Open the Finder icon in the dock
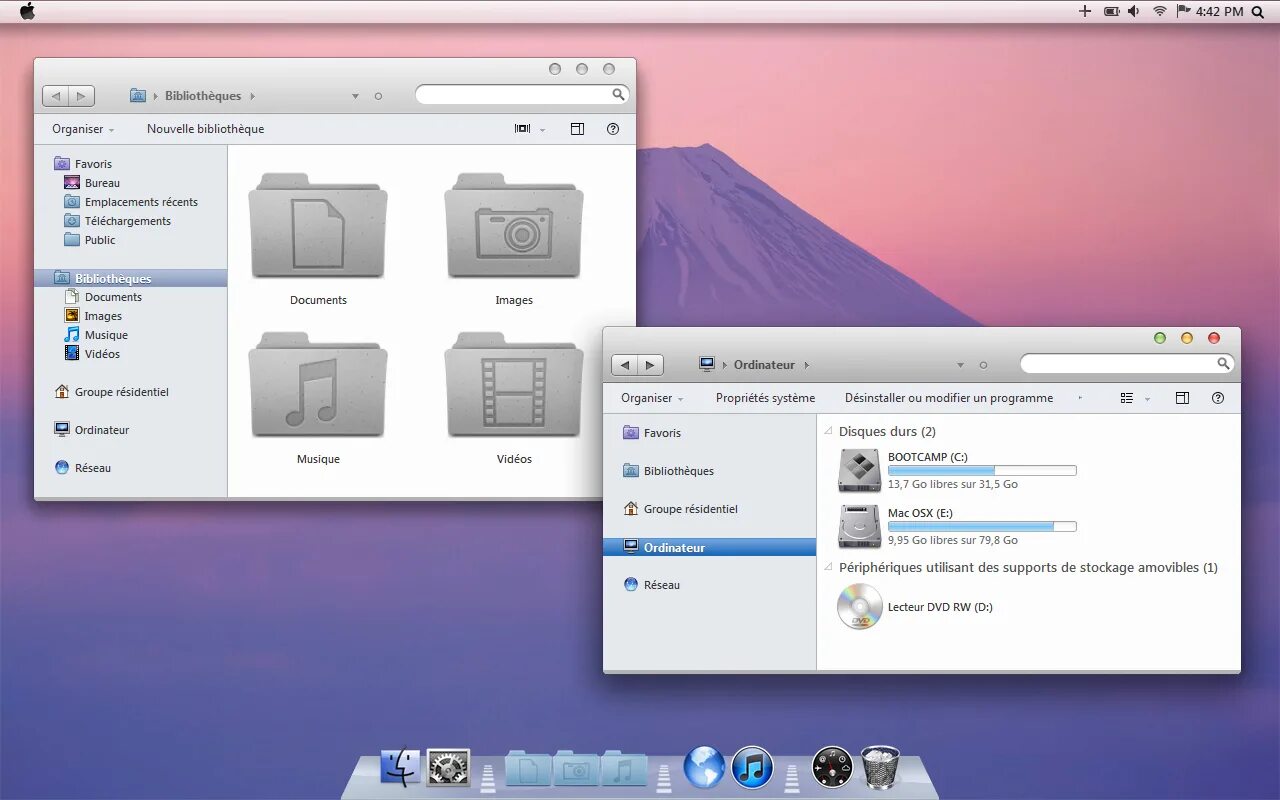Image resolution: width=1280 pixels, height=800 pixels. click(x=400, y=767)
